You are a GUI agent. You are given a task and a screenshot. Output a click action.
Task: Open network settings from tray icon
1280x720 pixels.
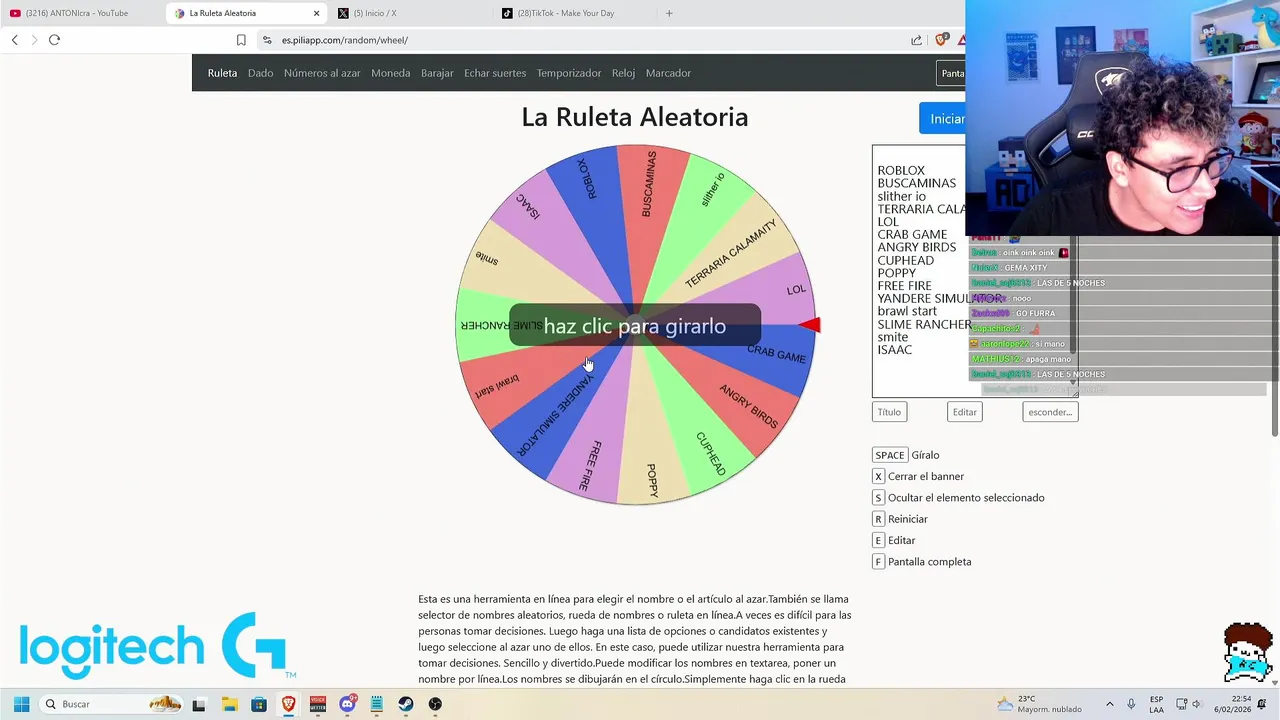point(1181,704)
